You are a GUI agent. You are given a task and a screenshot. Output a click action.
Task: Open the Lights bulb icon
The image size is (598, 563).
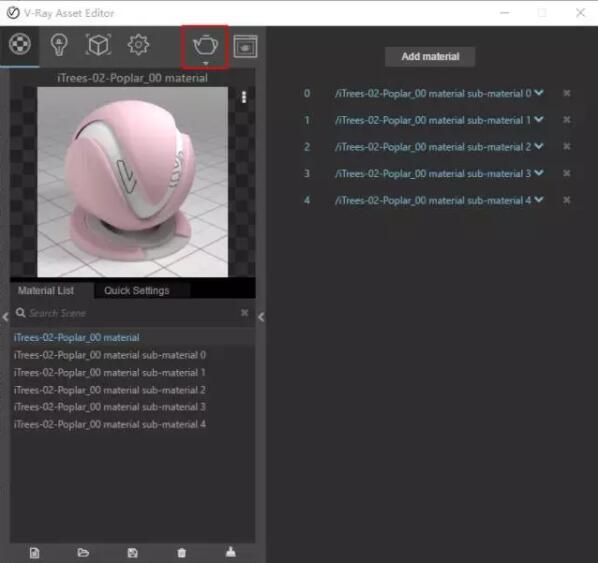tap(59, 45)
